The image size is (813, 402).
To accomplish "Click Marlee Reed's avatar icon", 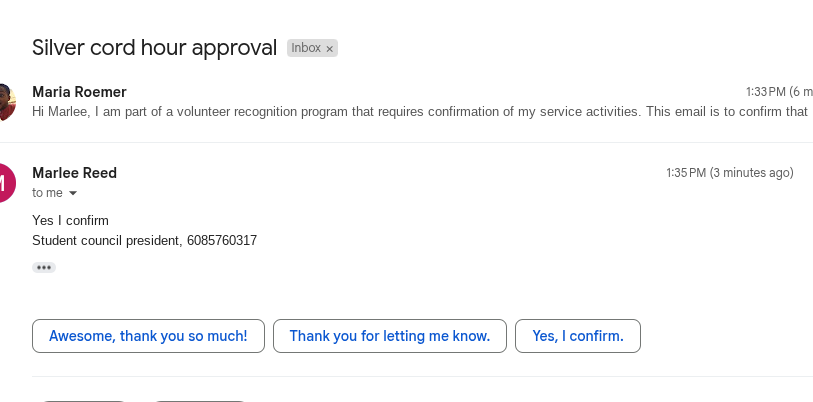I will coord(5,183).
